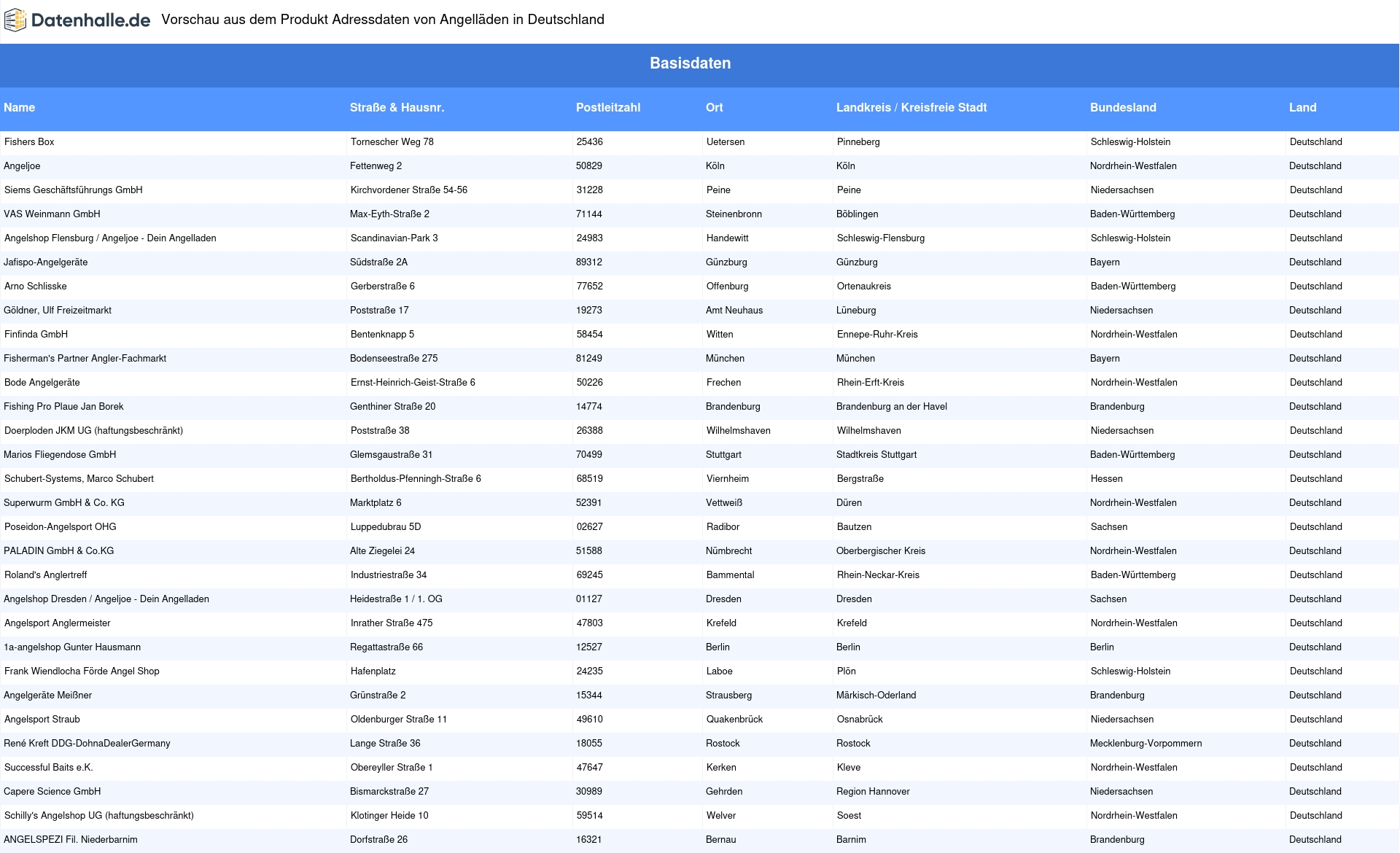Image resolution: width=1400 pixels, height=853 pixels.
Task: Click Kirchvordener Straße 54-56 cell
Action: (x=409, y=190)
